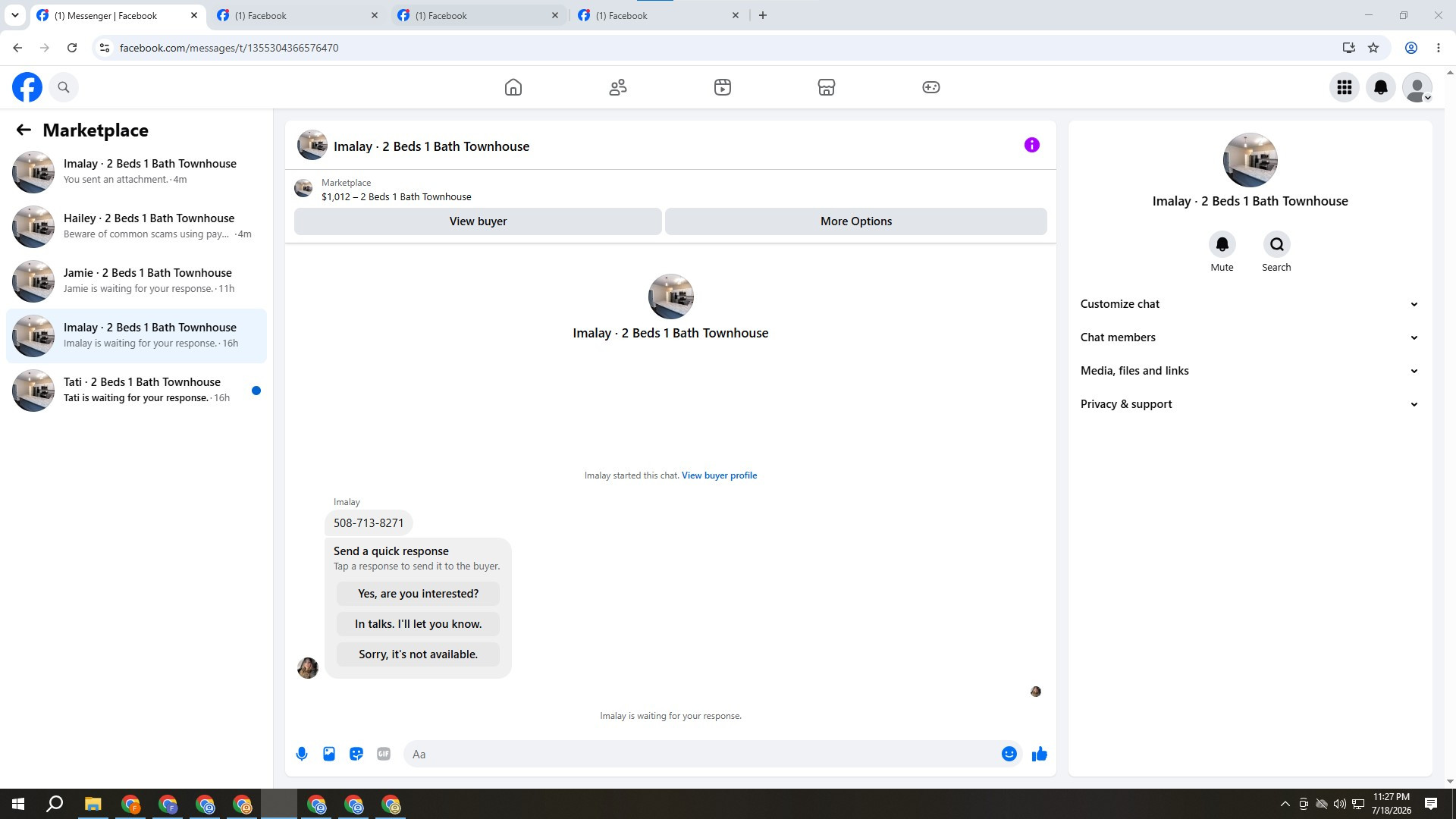The height and width of the screenshot is (819, 1456).
Task: Open conversation information purple icon
Action: (x=1032, y=145)
